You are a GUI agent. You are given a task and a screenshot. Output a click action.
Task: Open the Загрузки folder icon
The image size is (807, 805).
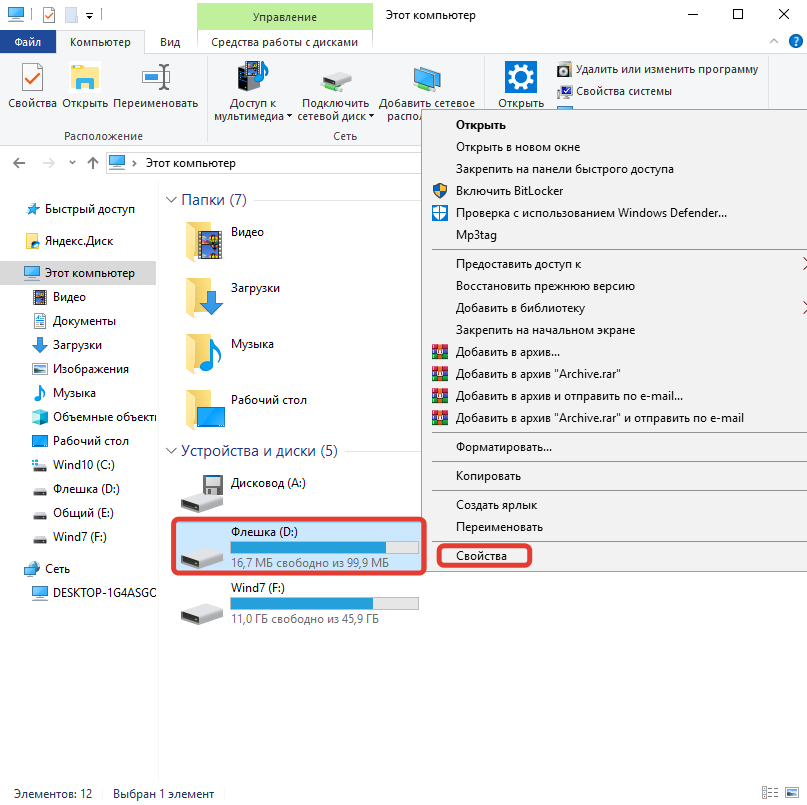[205, 295]
